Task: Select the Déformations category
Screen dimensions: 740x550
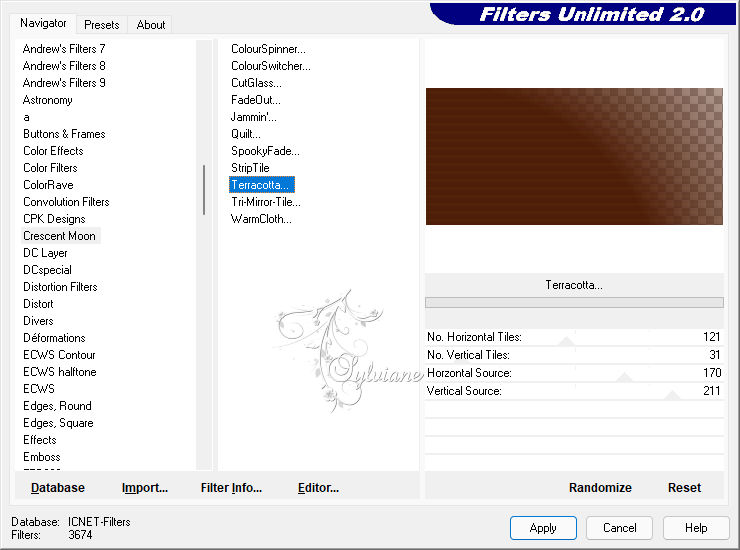Action: 54,338
